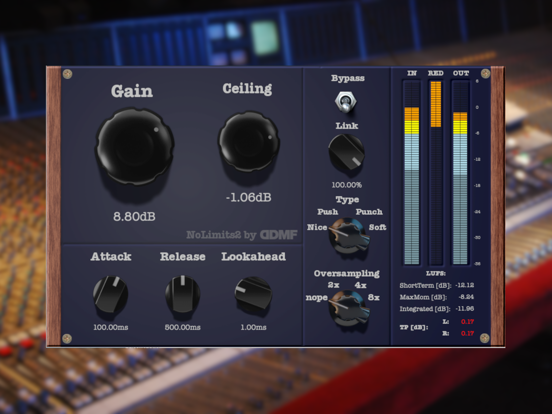Click the Ceiling knob
Screen dimensions: 552x414
coord(249,142)
